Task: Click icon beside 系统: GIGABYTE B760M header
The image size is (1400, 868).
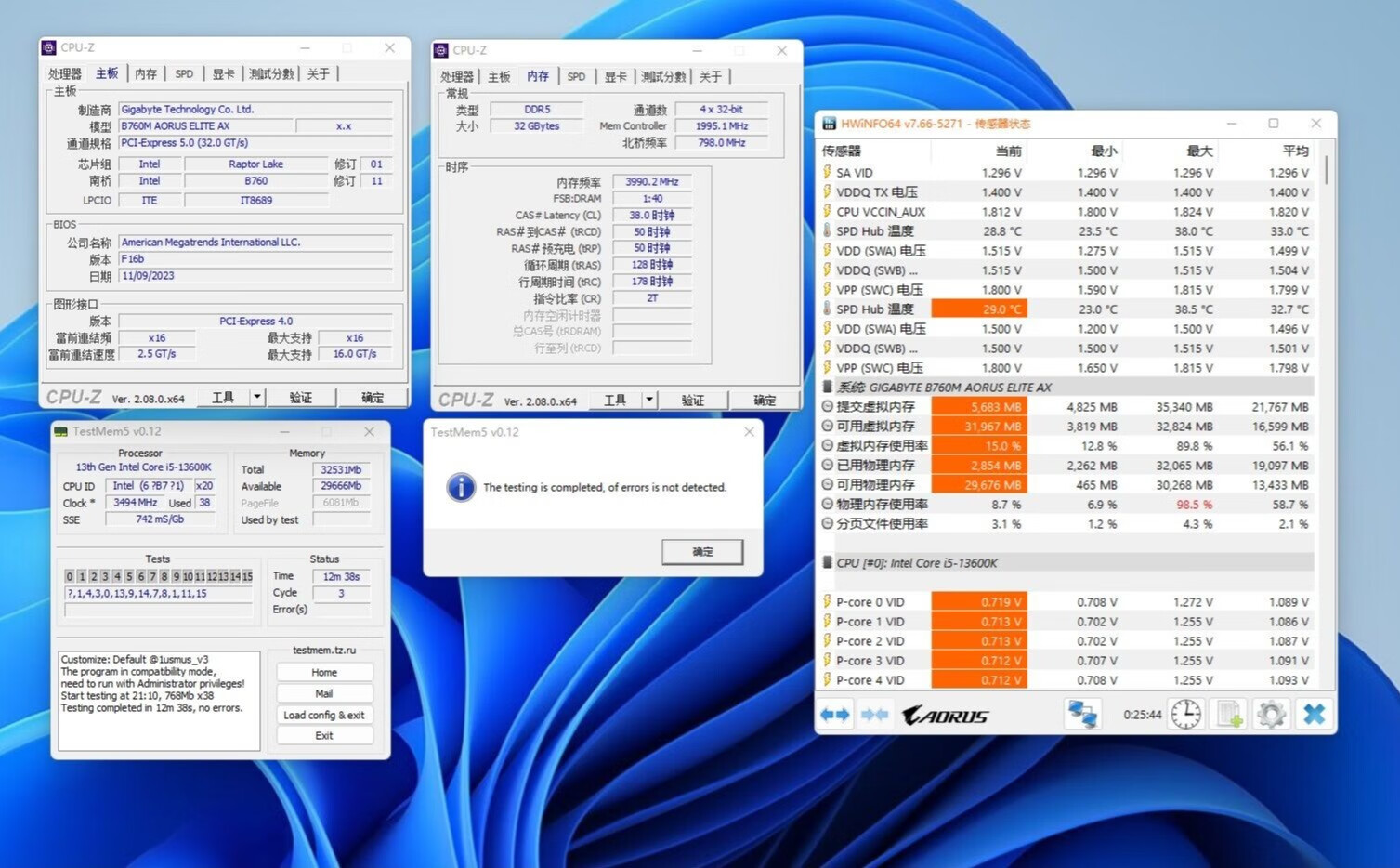Action: pyautogui.click(x=827, y=387)
